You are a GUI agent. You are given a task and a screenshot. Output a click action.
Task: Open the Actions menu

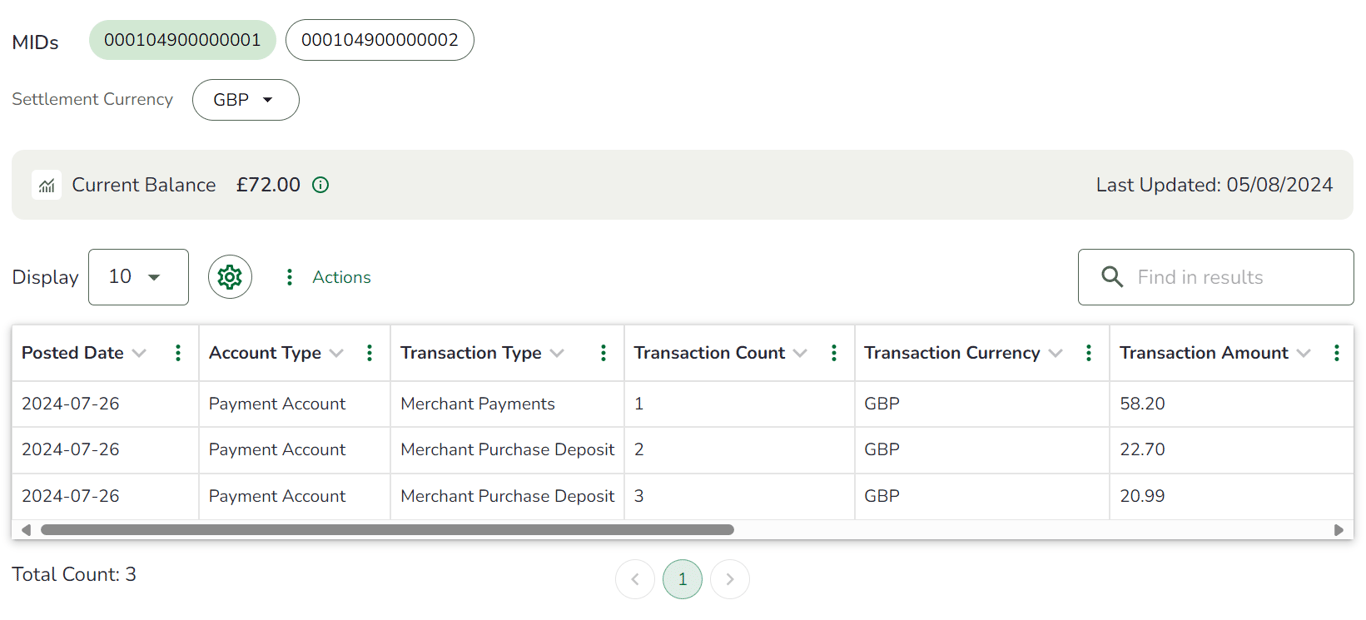[x=327, y=277]
